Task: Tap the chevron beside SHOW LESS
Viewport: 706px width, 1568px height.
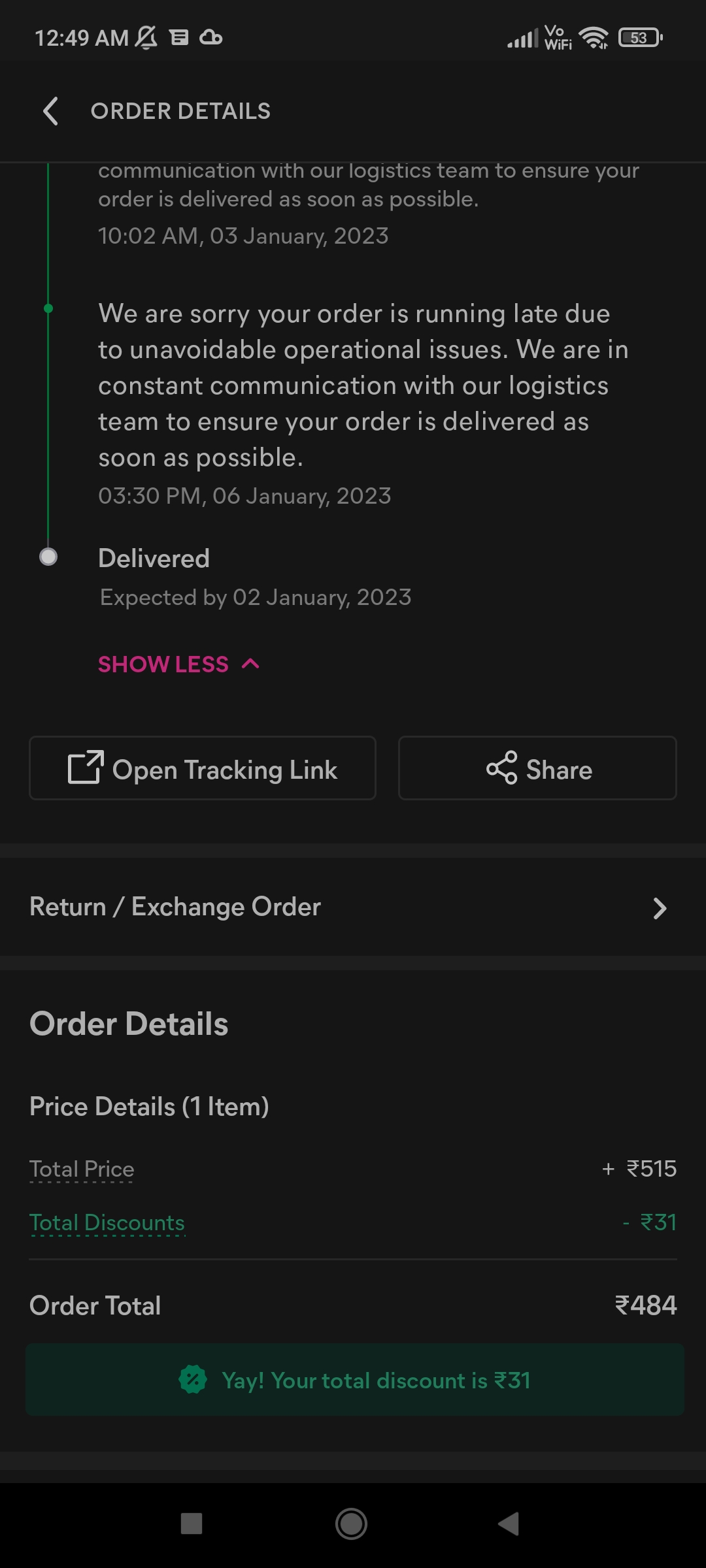Action: pos(250,664)
